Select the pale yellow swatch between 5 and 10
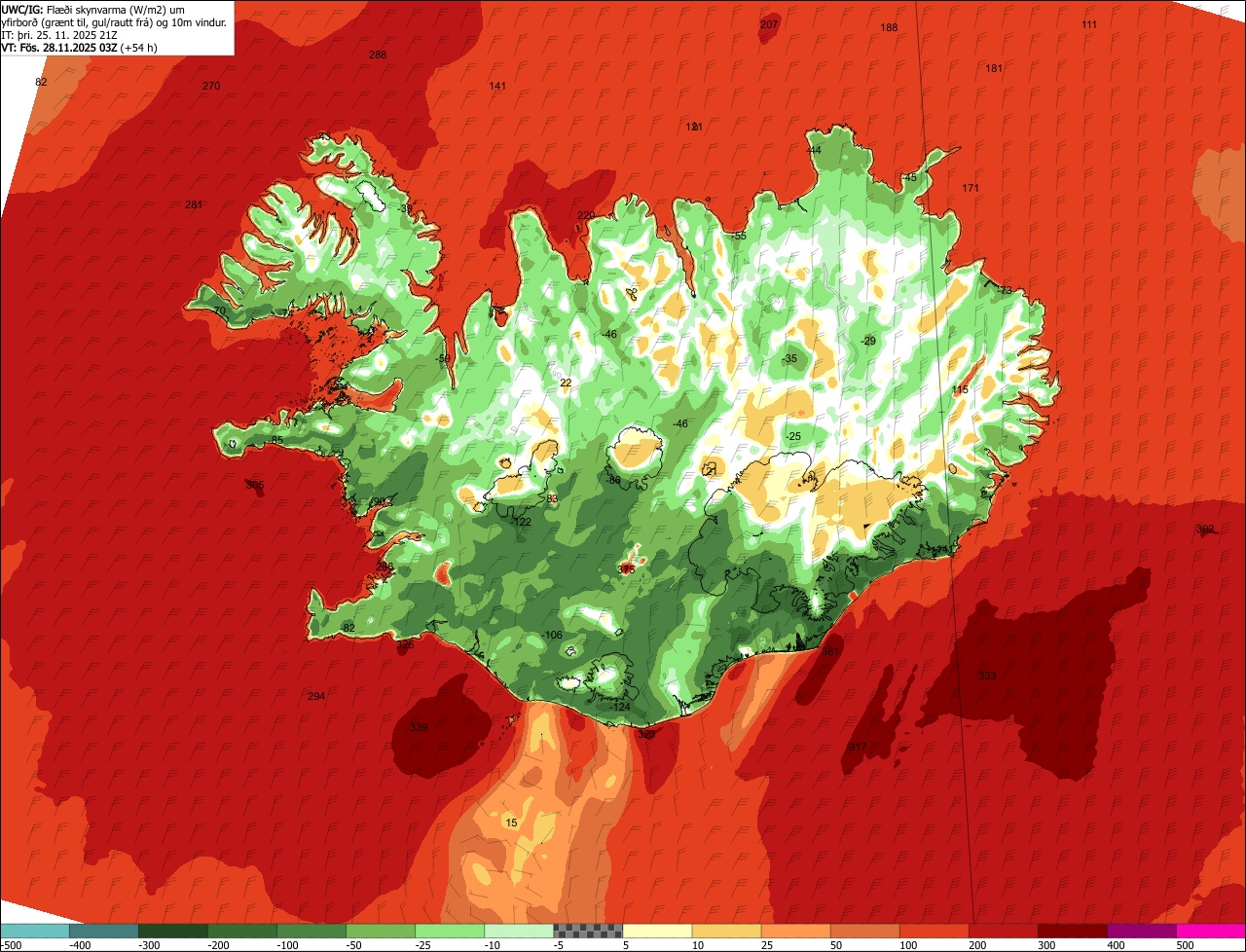 (x=657, y=931)
